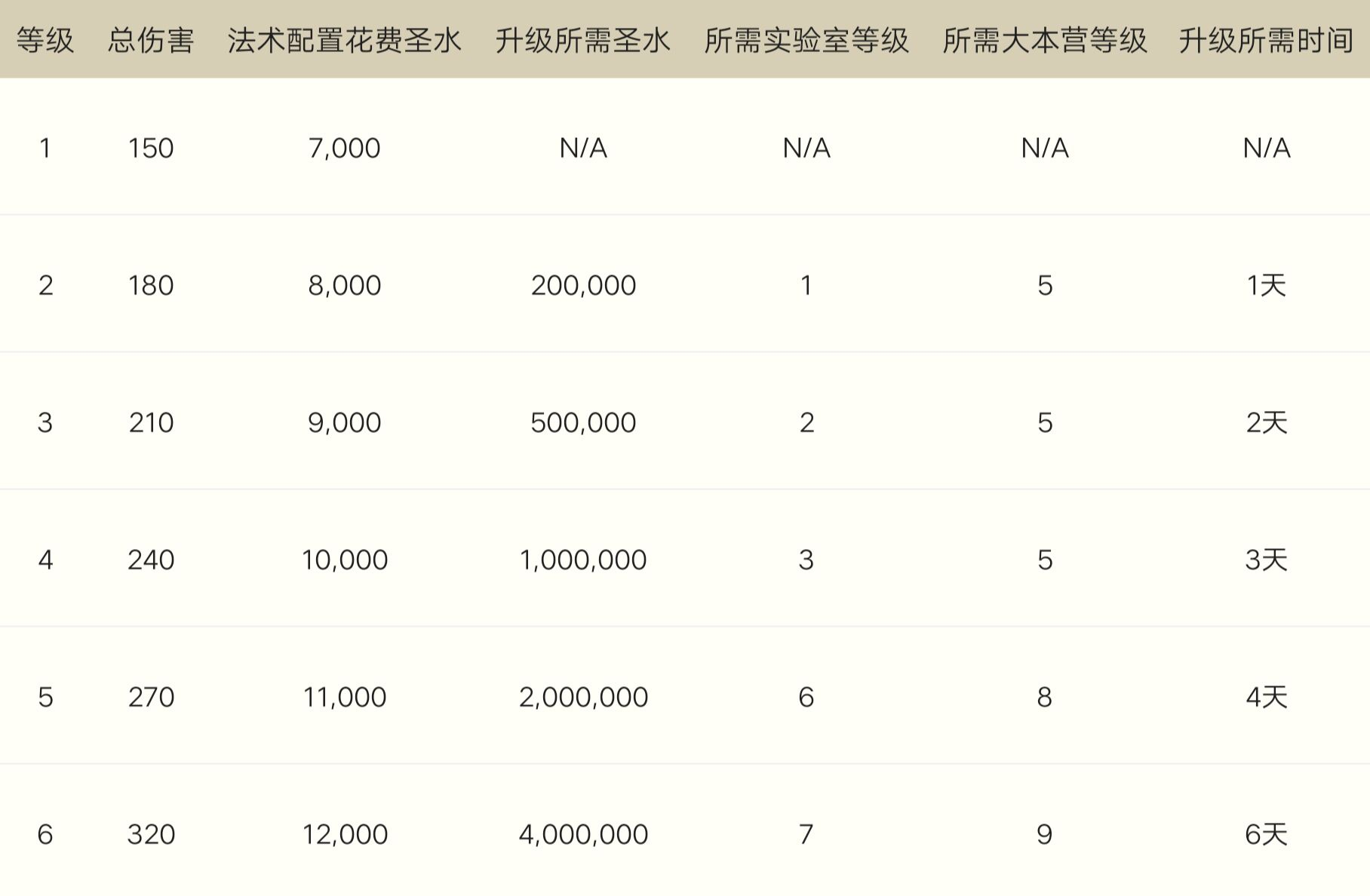Select the 200,000 upgrade cost cell

(583, 285)
